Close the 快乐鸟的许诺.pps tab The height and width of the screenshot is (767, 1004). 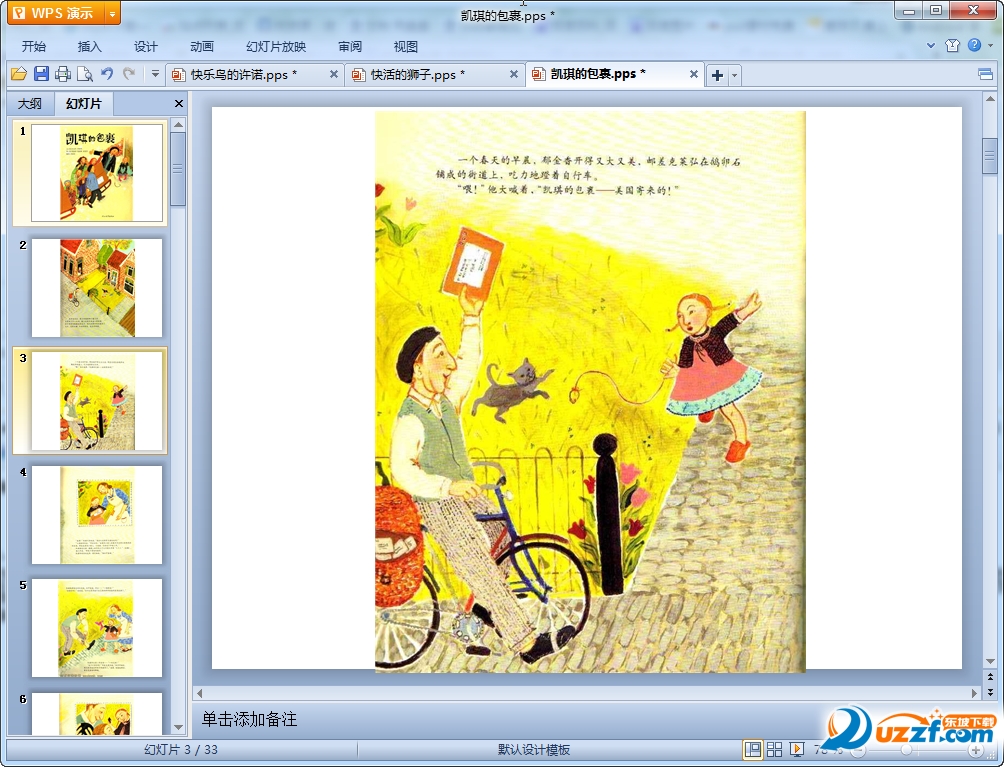(334, 74)
